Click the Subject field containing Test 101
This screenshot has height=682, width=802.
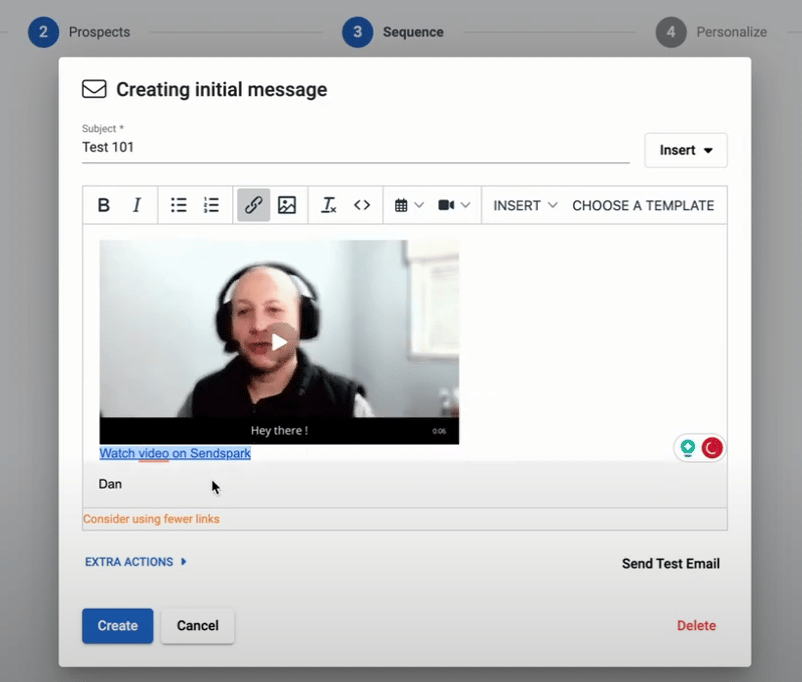[355, 147]
